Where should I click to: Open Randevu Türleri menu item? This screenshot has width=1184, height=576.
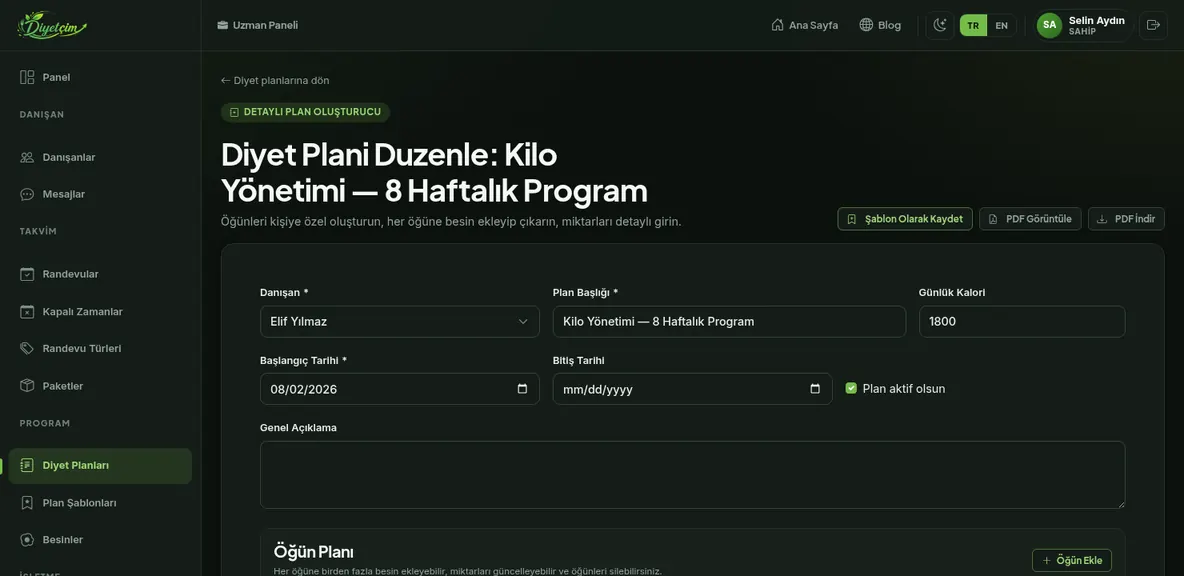[x=100, y=349]
